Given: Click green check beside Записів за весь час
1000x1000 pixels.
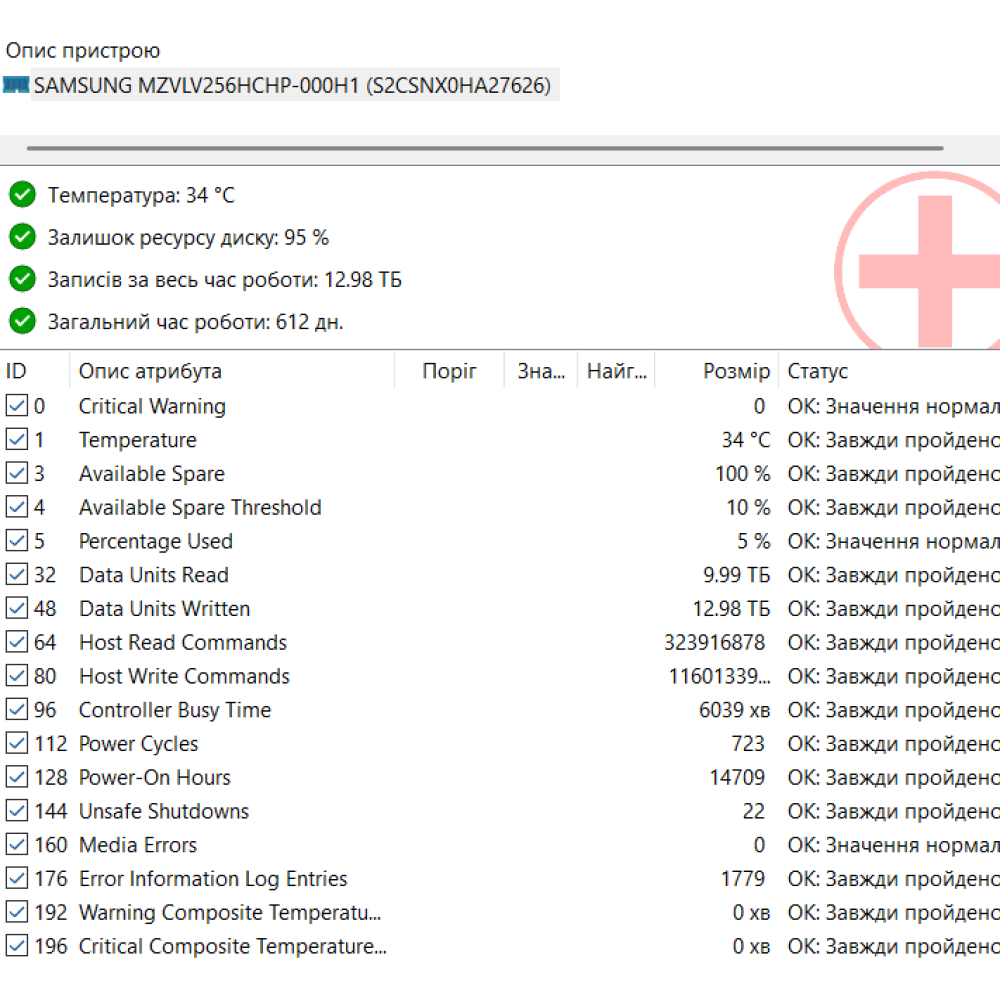Looking at the screenshot, I should [x=22, y=279].
